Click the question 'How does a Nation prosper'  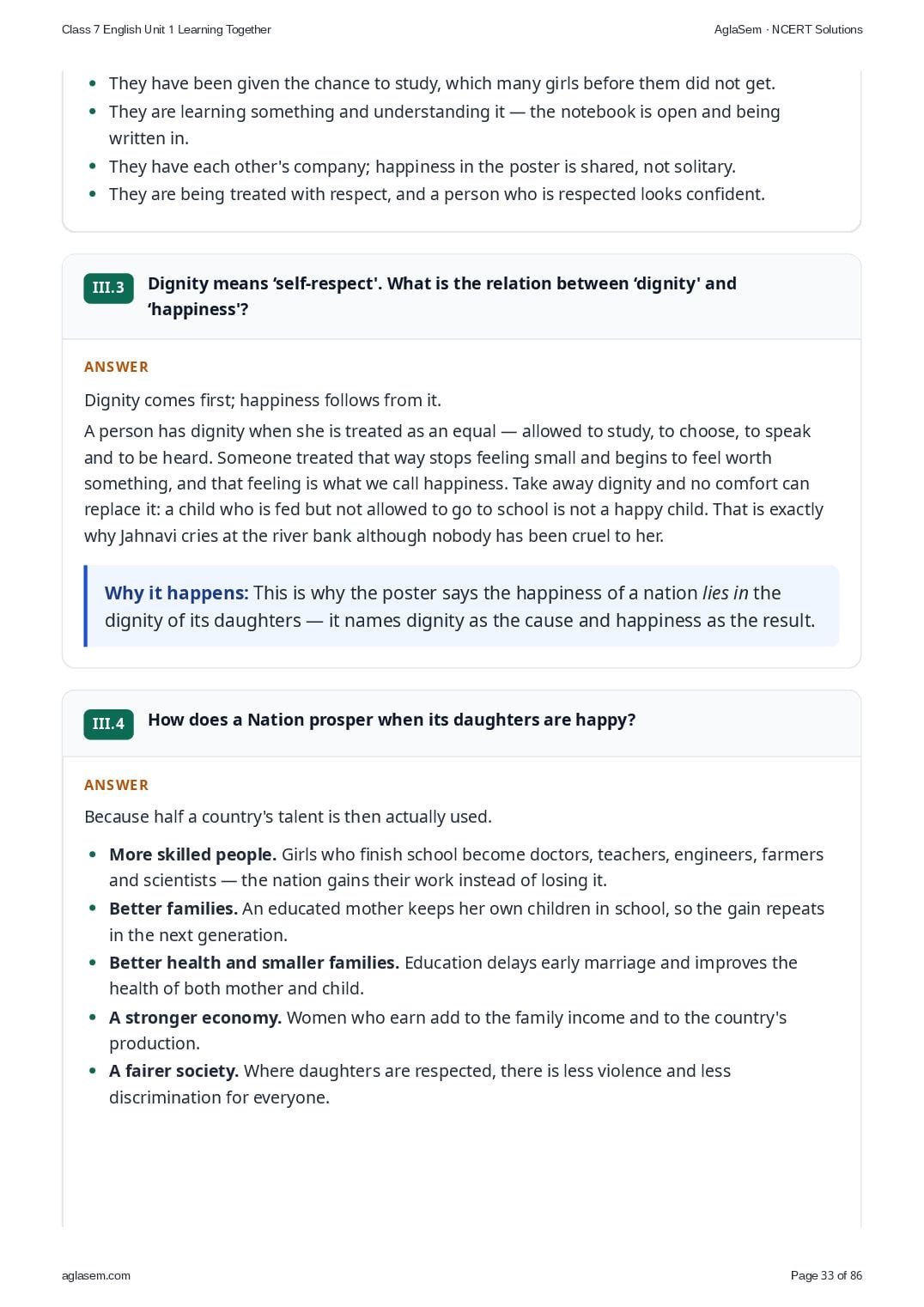392,720
